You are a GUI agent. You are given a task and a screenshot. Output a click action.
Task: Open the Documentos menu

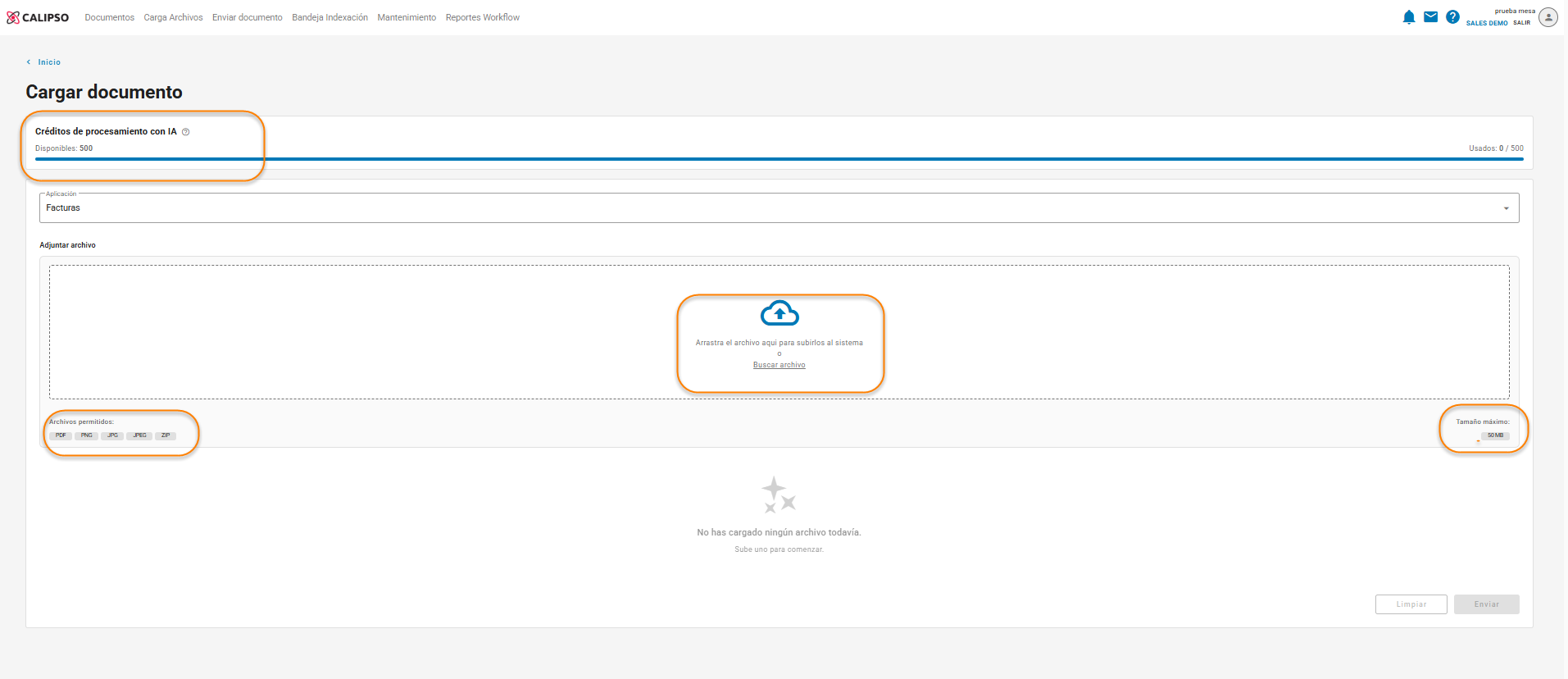tap(110, 17)
